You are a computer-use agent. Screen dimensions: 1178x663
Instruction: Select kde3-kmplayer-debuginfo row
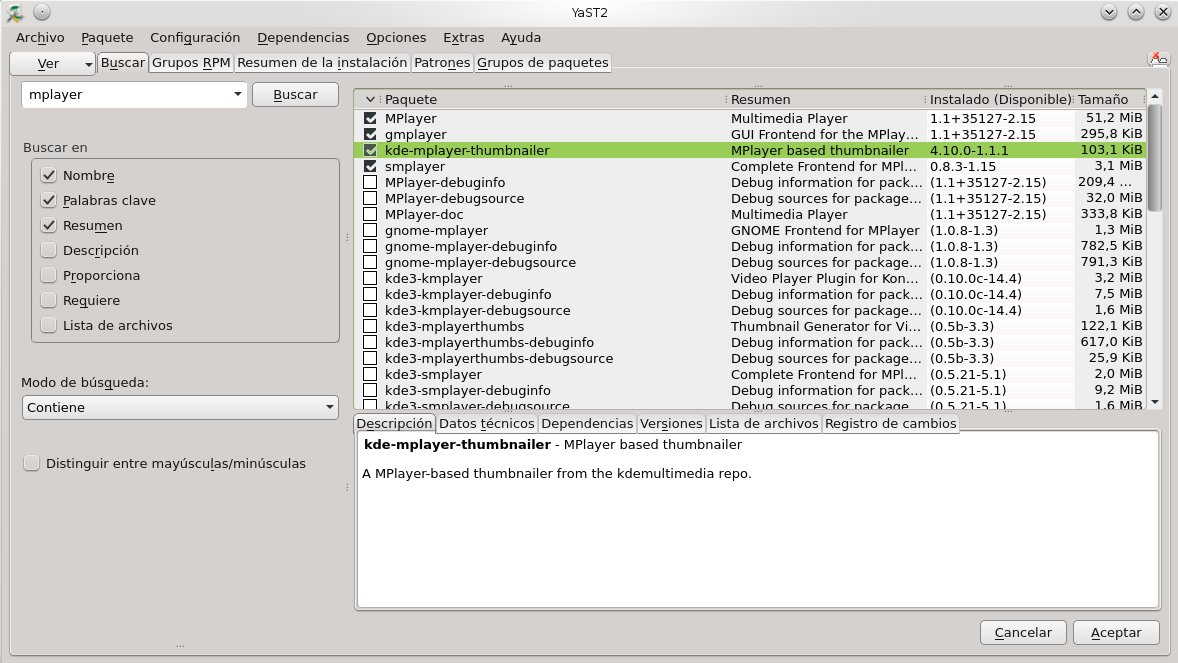(750, 294)
